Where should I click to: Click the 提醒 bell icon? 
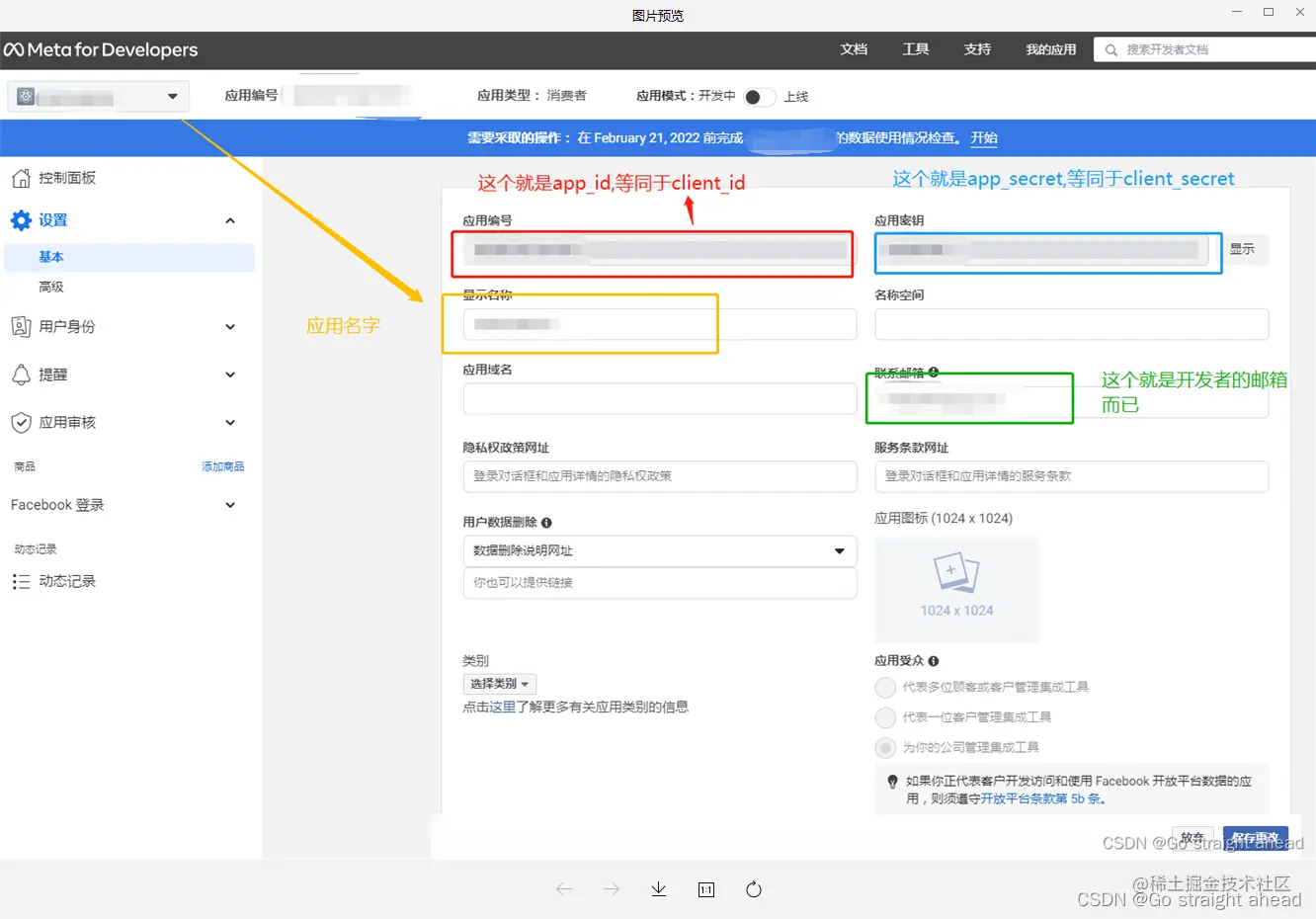[x=22, y=375]
